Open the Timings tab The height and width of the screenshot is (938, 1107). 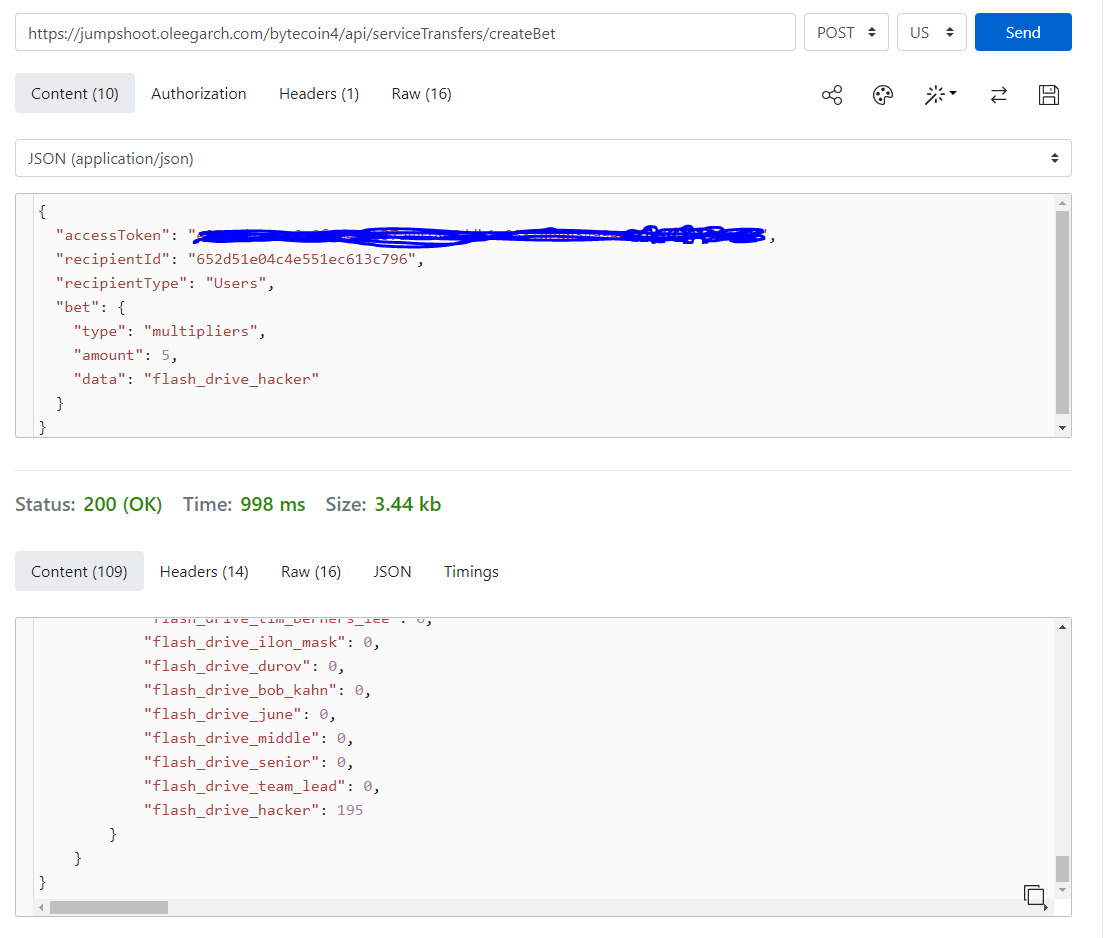click(471, 571)
